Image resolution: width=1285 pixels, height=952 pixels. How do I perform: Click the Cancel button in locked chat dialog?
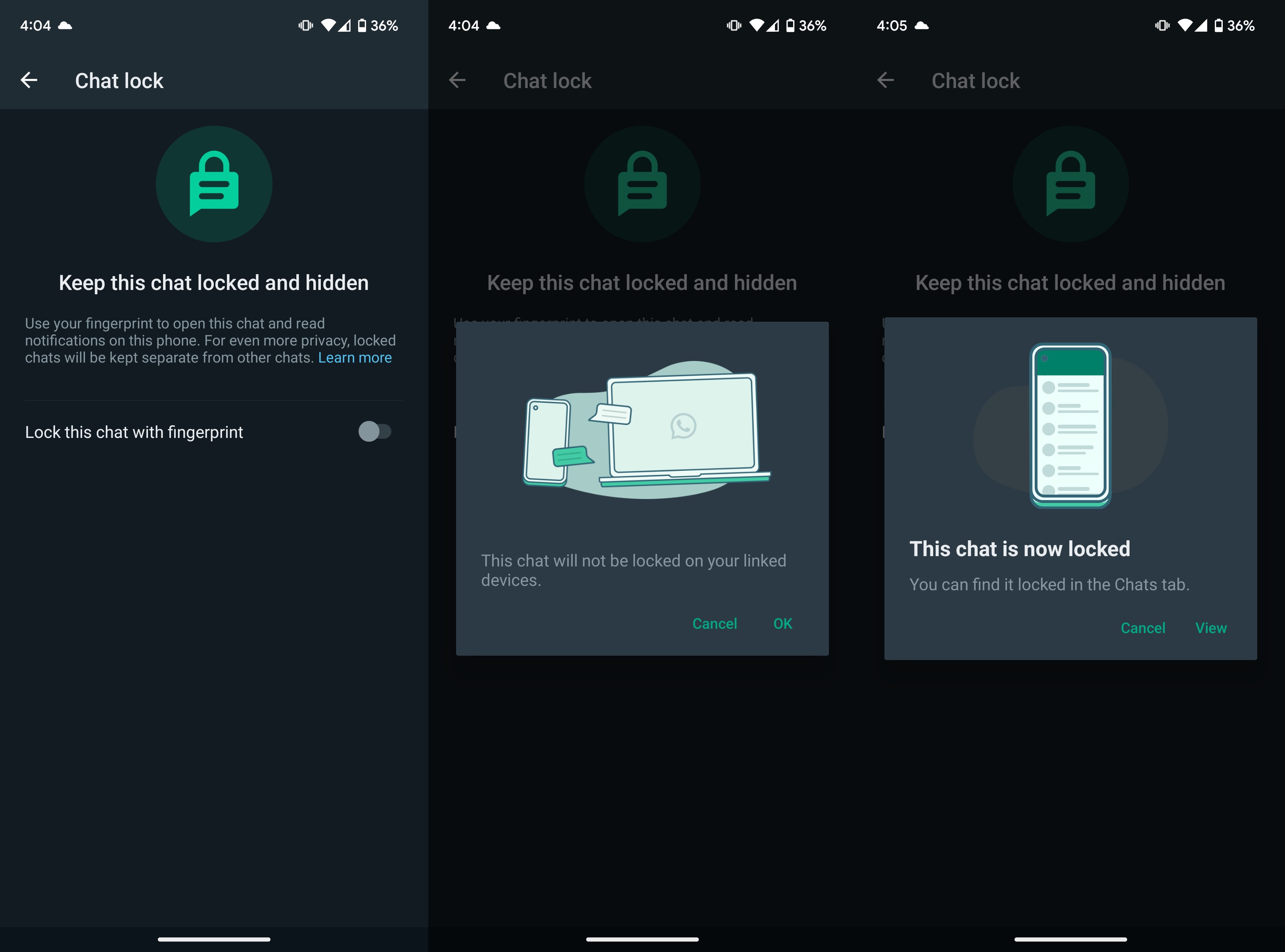point(1141,627)
